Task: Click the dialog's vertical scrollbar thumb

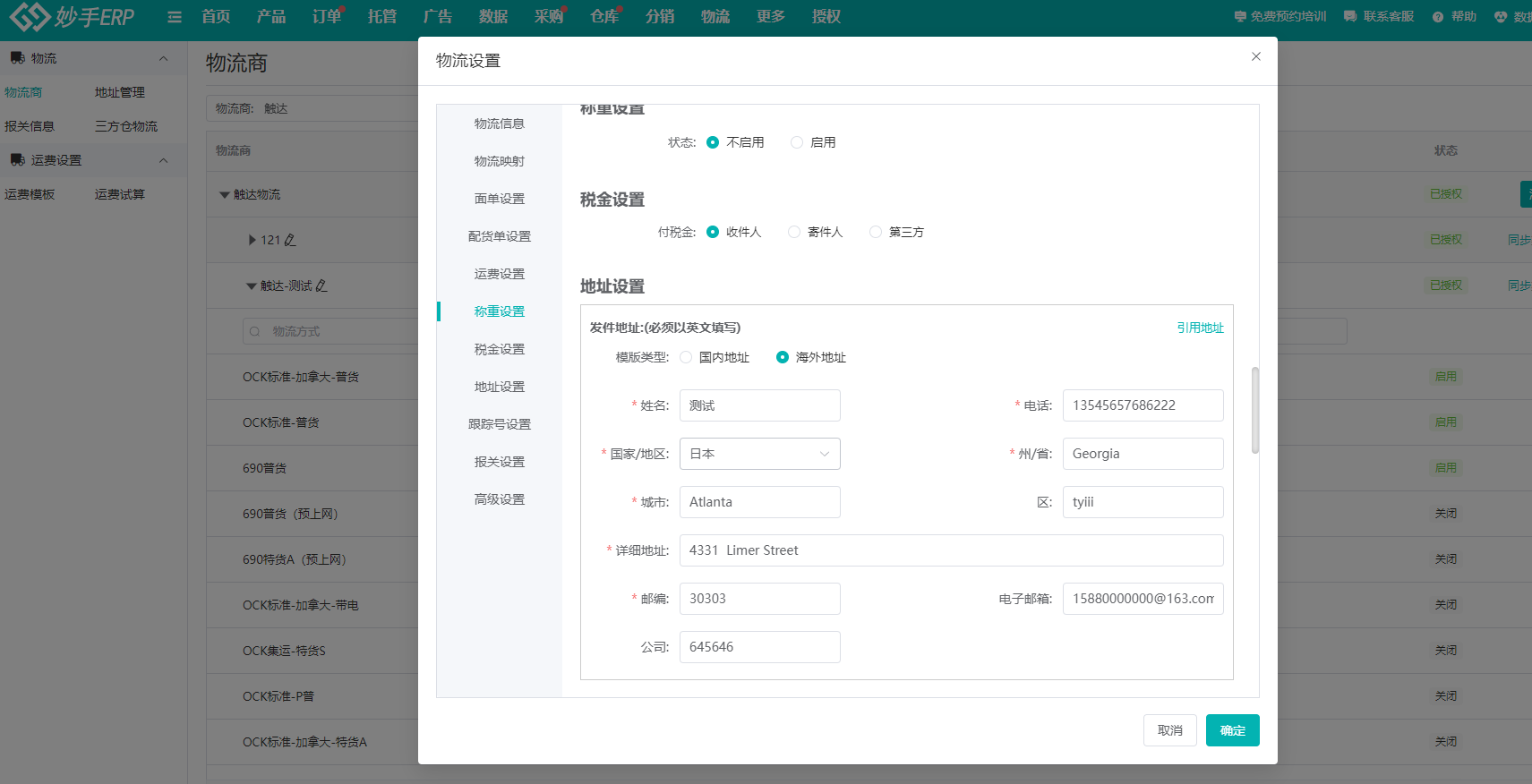Action: (x=1255, y=410)
